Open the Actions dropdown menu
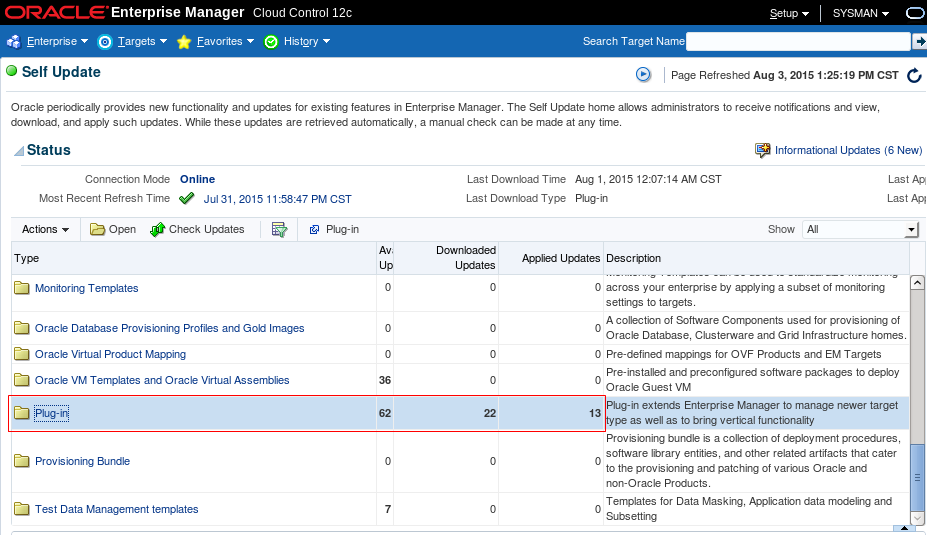The height and width of the screenshot is (535, 927). point(46,229)
